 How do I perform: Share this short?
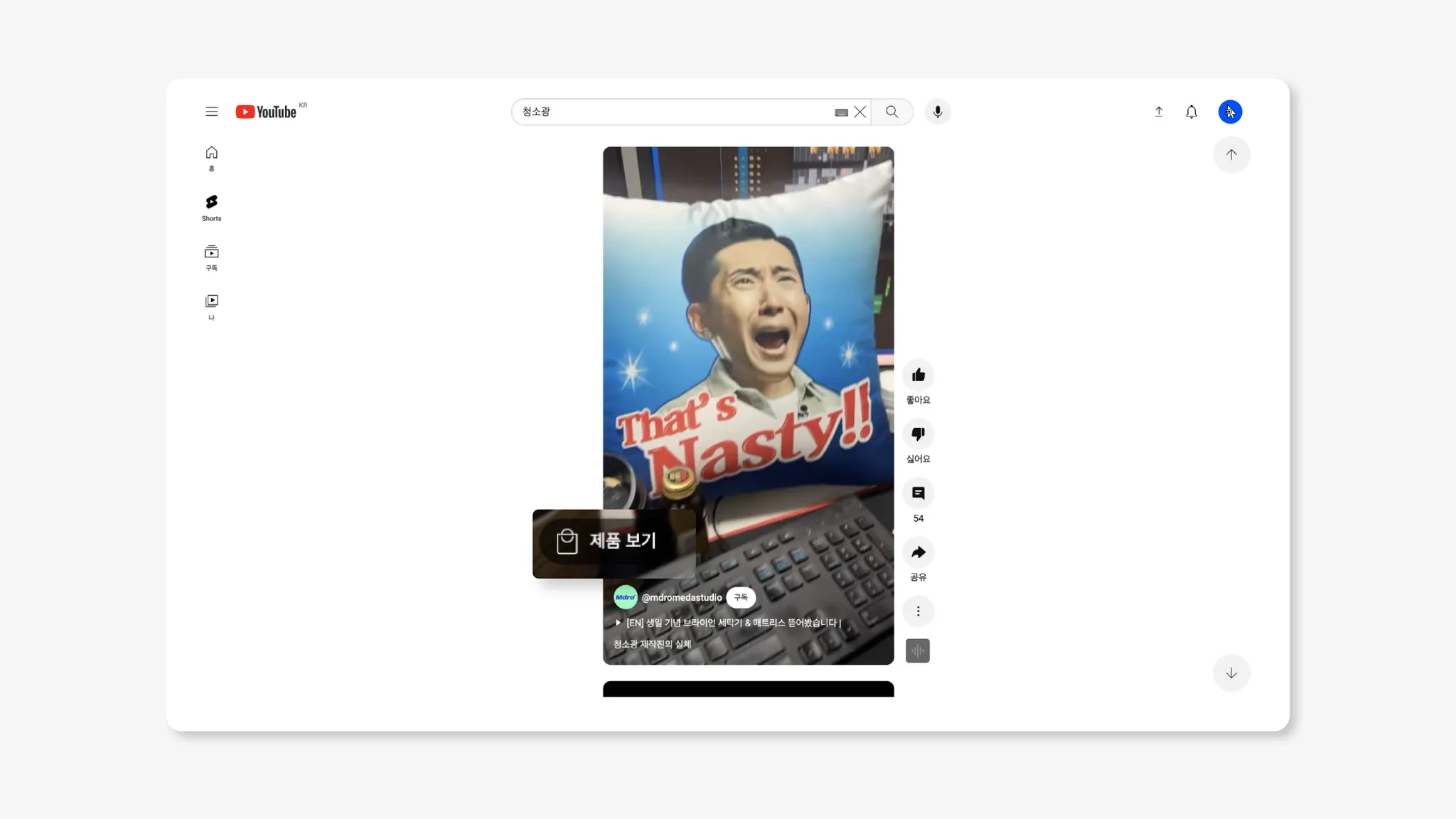pos(918,552)
